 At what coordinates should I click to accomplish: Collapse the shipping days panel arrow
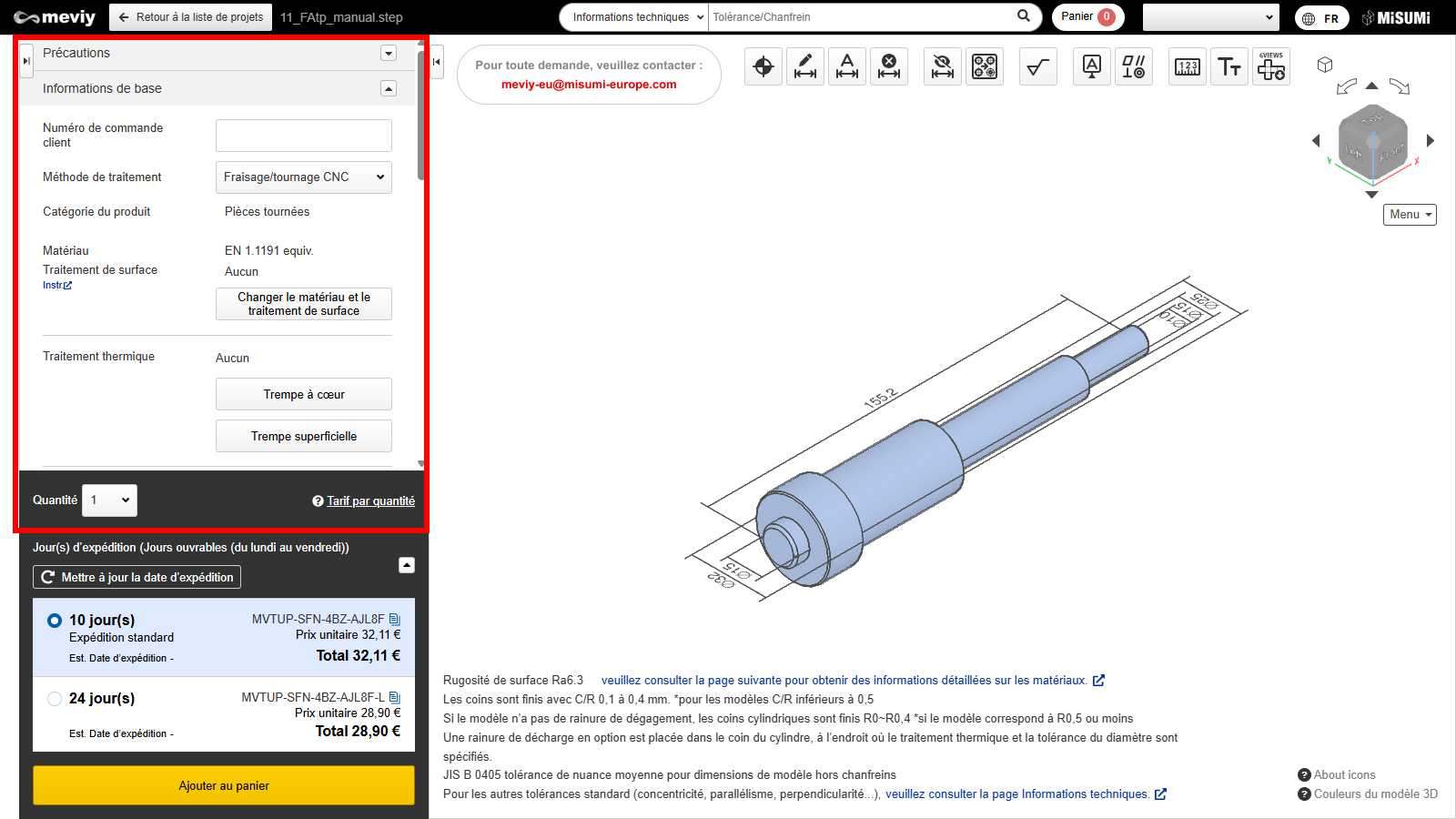coord(407,565)
